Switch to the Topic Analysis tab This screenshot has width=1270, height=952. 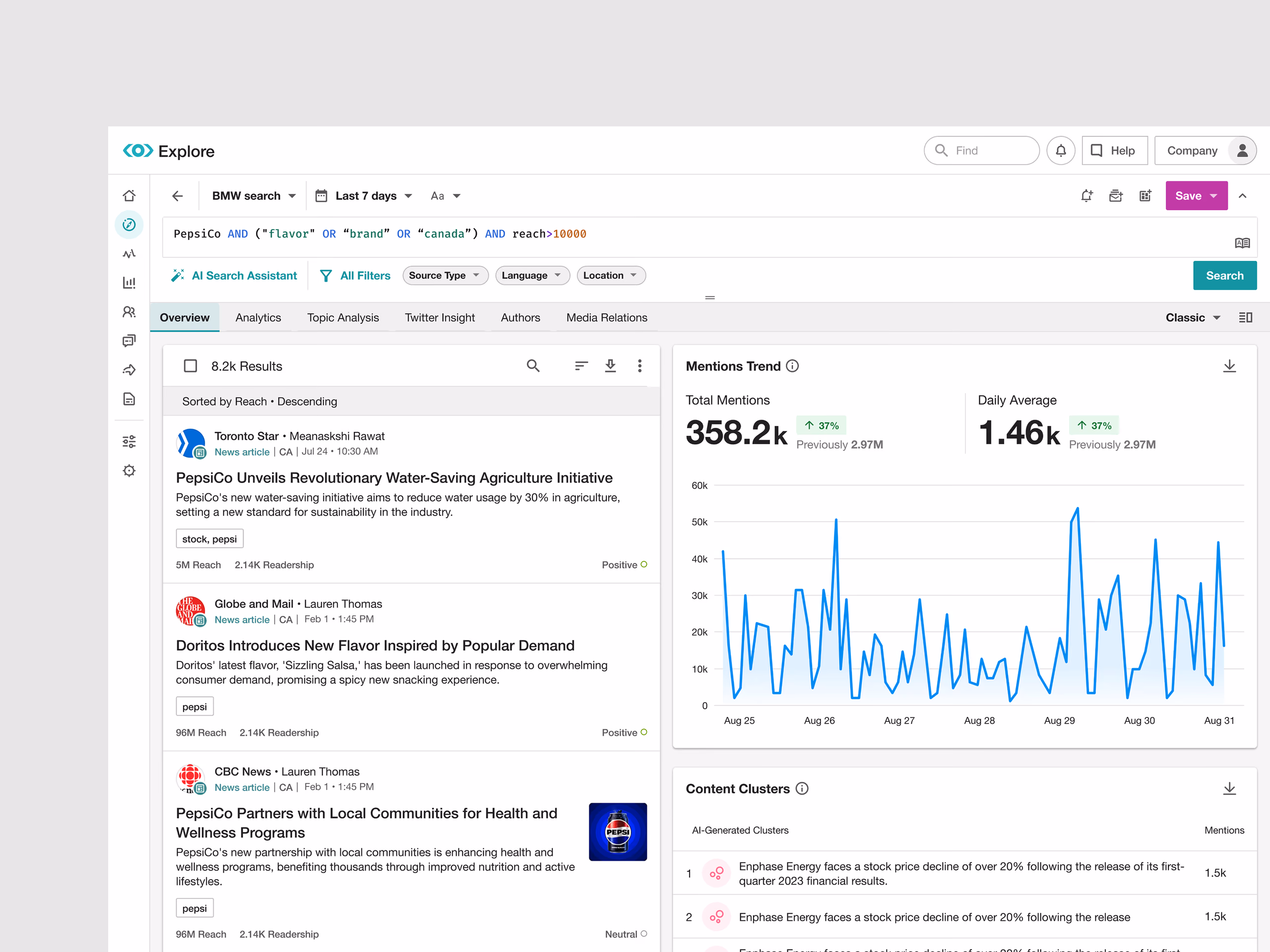coord(343,317)
